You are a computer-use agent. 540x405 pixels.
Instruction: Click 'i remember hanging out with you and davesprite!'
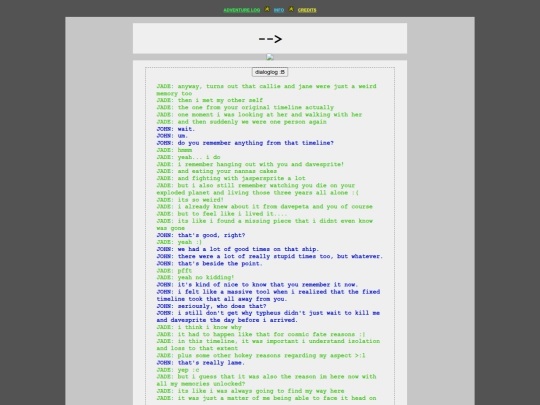[261, 164]
